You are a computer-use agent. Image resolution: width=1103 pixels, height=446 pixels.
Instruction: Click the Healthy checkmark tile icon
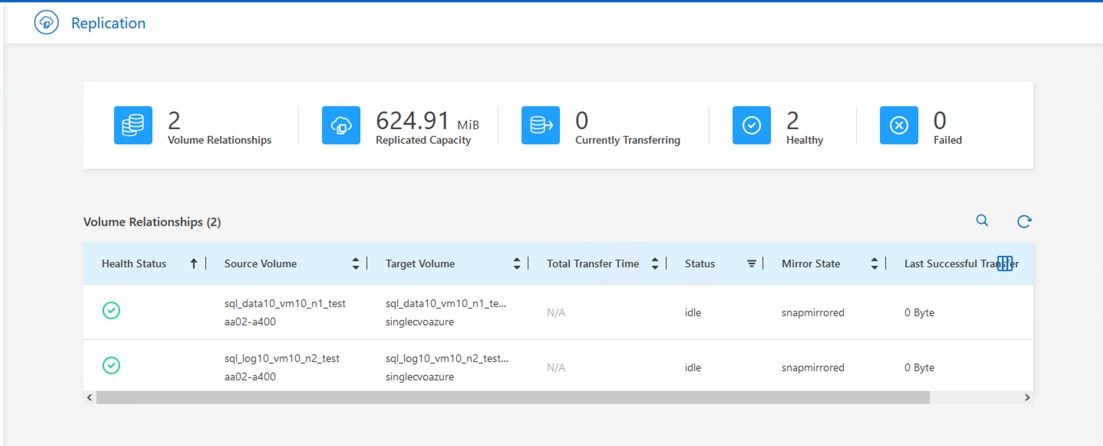(751, 125)
